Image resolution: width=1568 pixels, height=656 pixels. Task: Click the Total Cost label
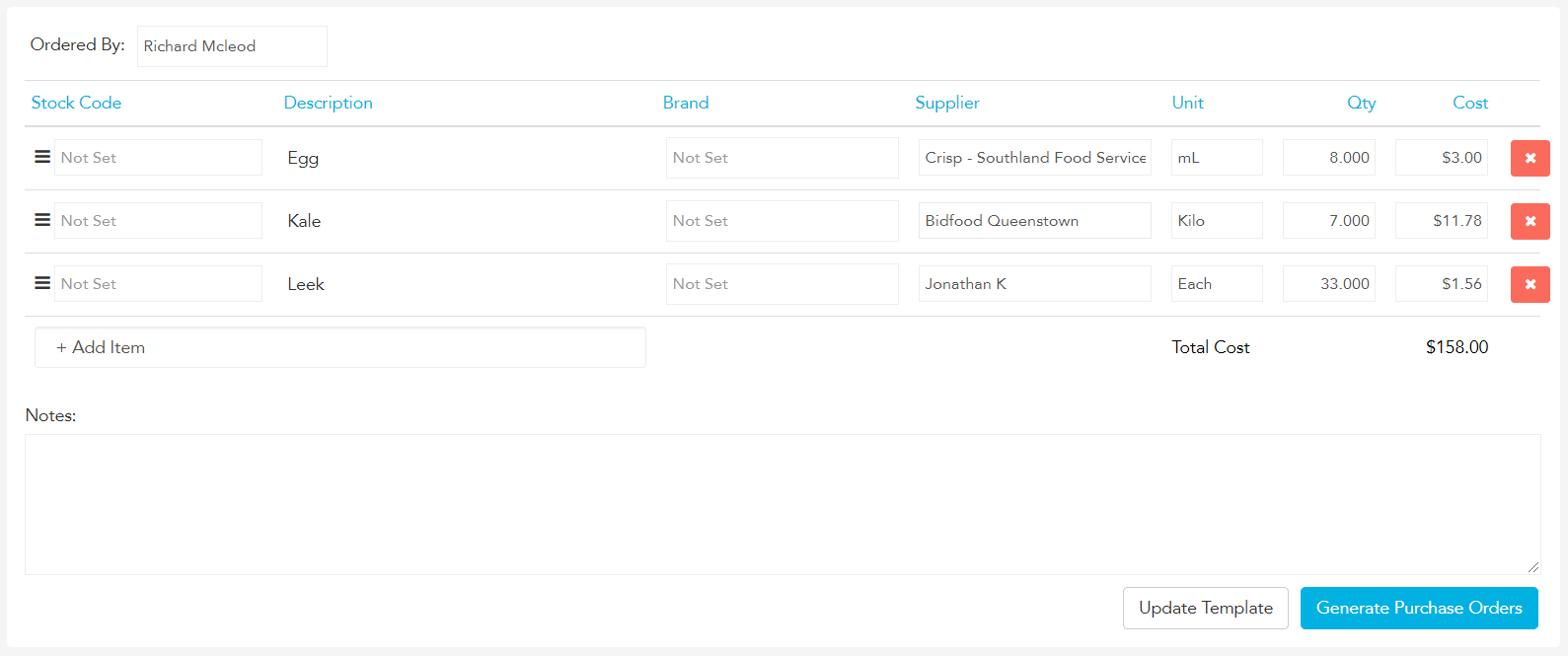(x=1211, y=347)
